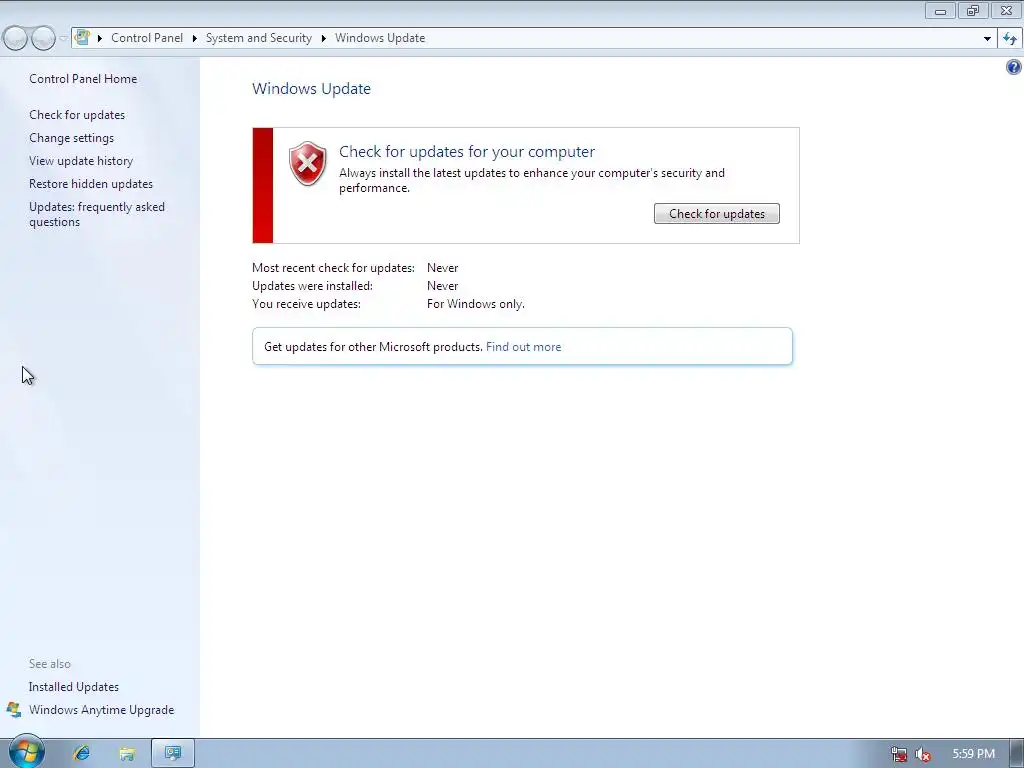The image size is (1024, 768).
Task: Click the "You receive updates:" label
Action: click(306, 304)
